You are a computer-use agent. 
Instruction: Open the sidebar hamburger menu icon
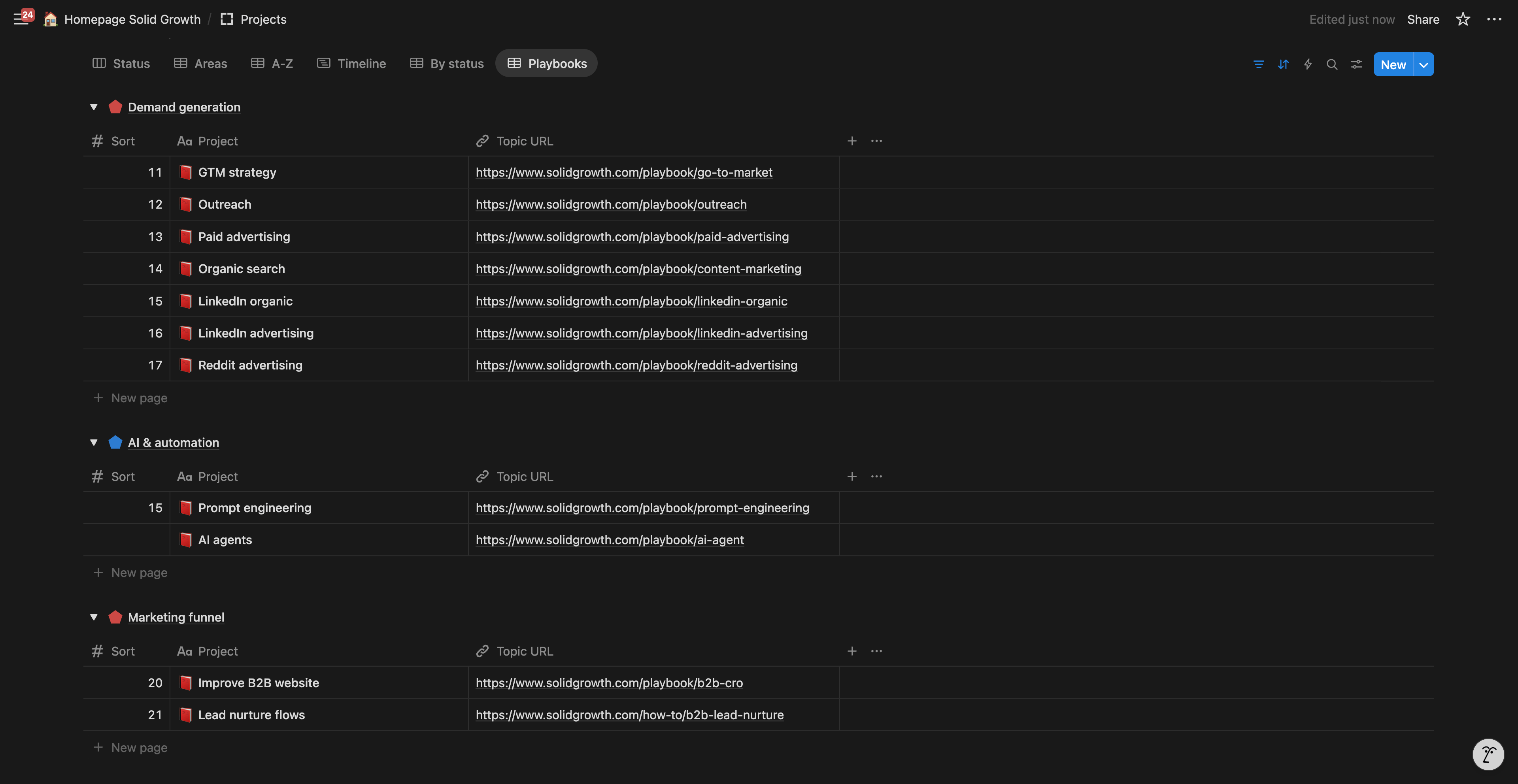[21, 19]
